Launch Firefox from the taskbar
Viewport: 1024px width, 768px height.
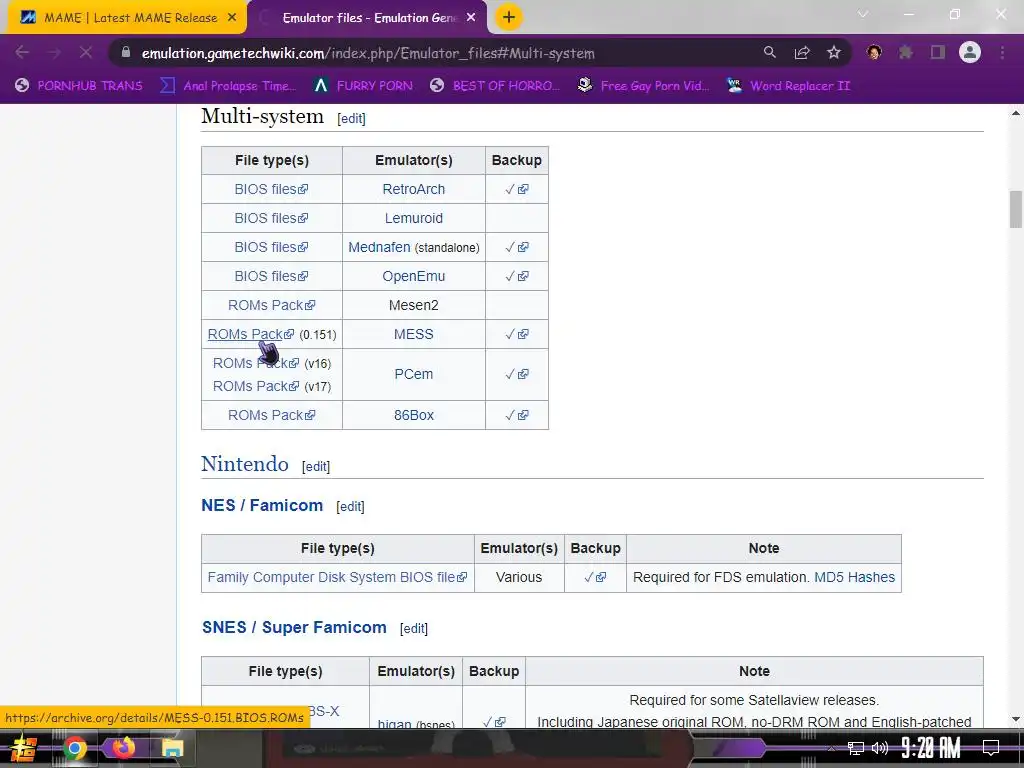pos(123,748)
